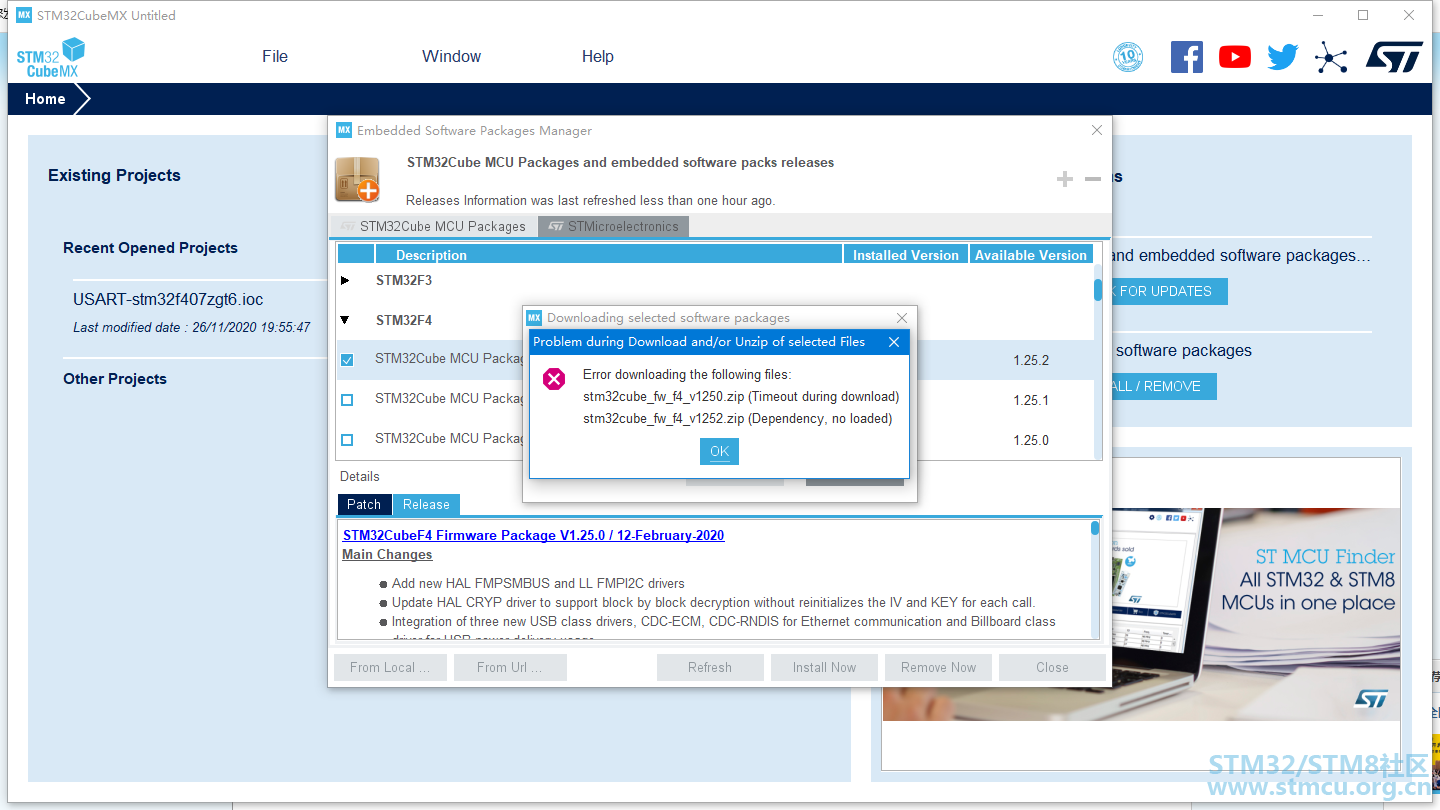The image size is (1440, 810).
Task: Click the Close button in packages manager
Action: [x=1052, y=667]
